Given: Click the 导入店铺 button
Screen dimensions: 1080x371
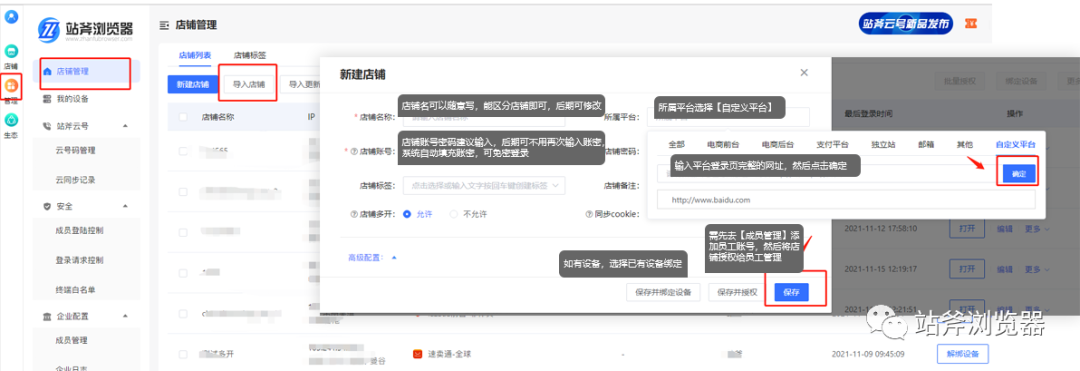Looking at the screenshot, I should pyautogui.click(x=249, y=85).
